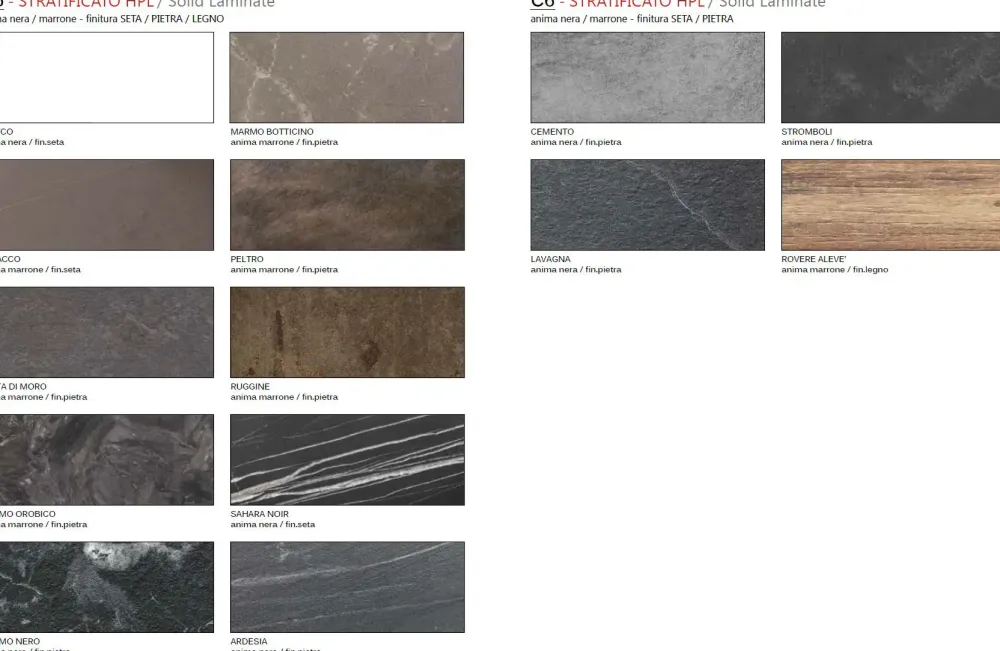Click the Lavagna slate texture swatch
This screenshot has height=651, width=1000.
pyautogui.click(x=647, y=205)
